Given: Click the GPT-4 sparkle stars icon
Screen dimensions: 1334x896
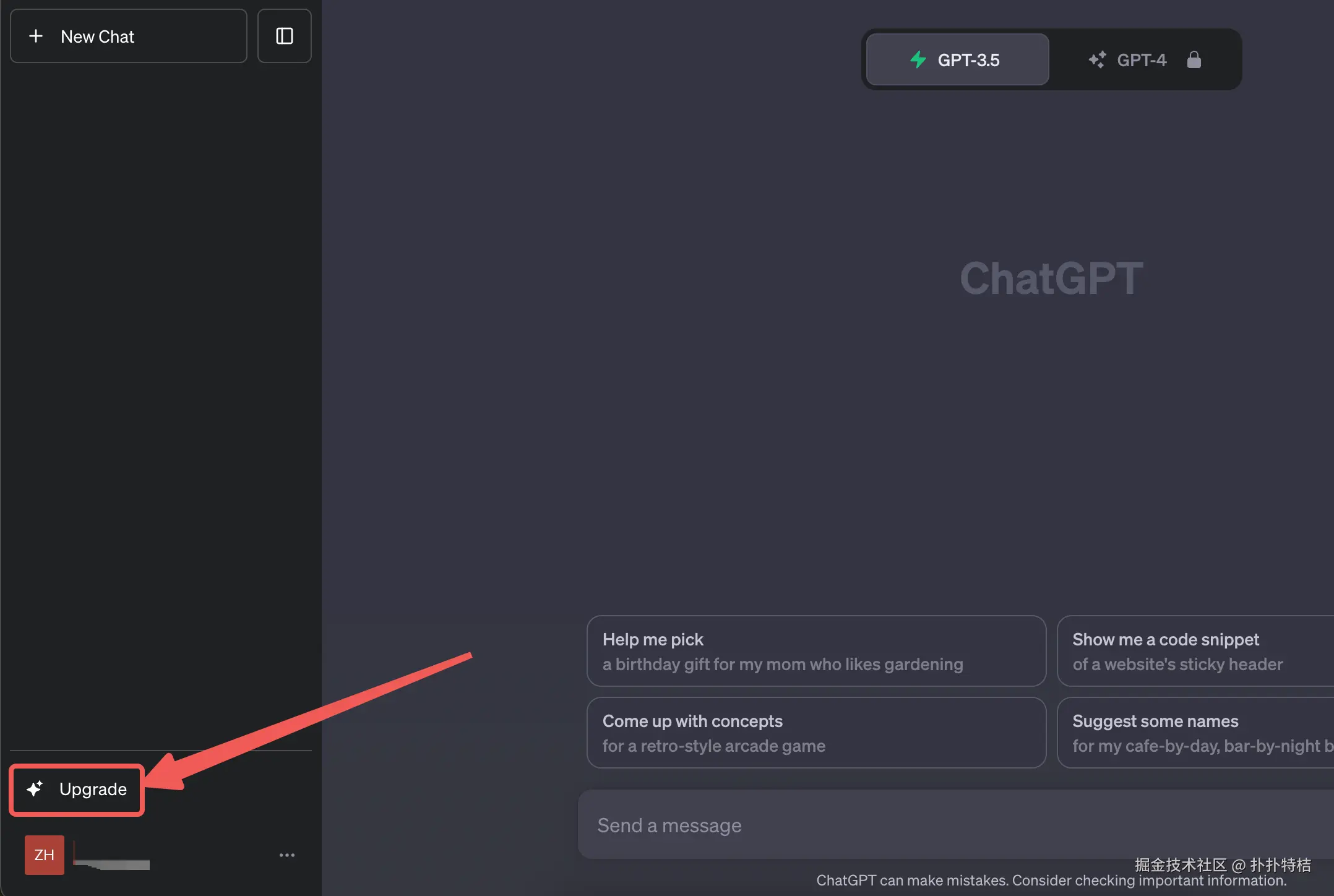Looking at the screenshot, I should coord(1097,60).
